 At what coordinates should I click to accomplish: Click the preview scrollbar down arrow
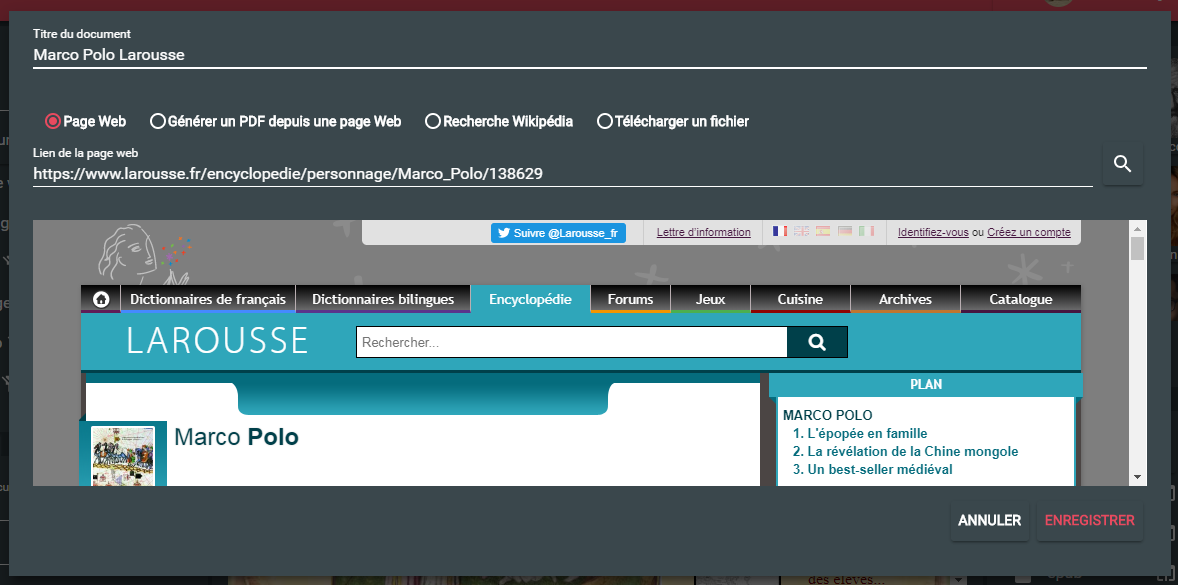(1137, 477)
